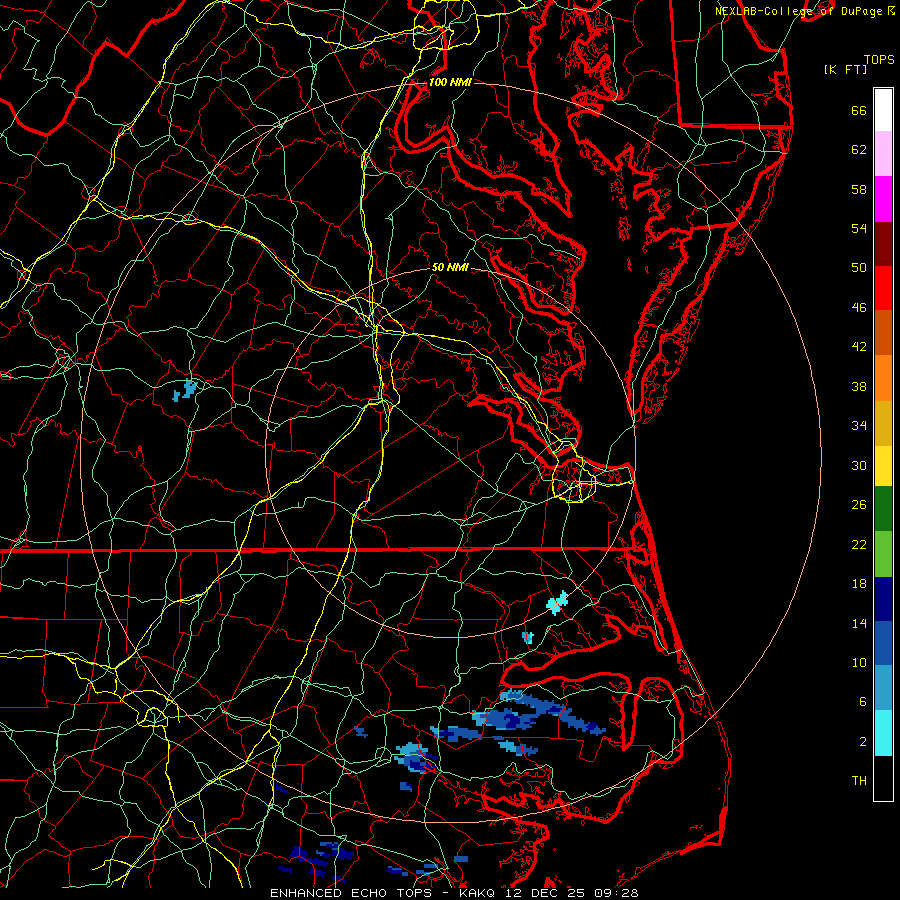Click the '10' legend value
This screenshot has height=900, width=900.
(859, 662)
